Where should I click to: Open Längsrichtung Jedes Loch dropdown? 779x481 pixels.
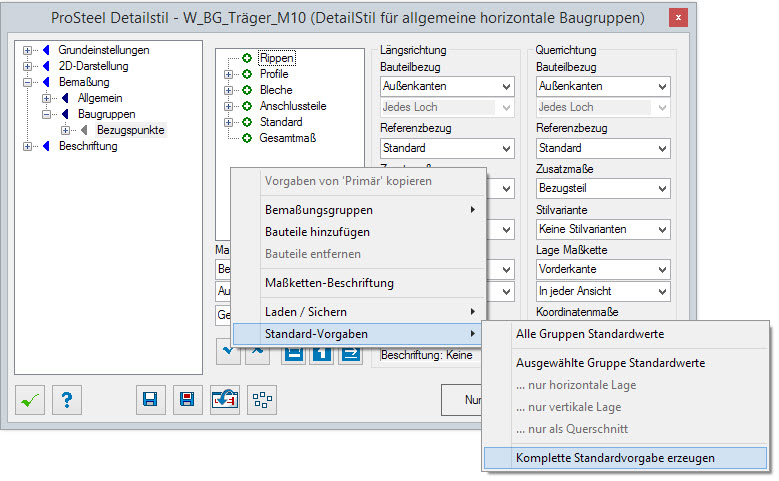447,107
